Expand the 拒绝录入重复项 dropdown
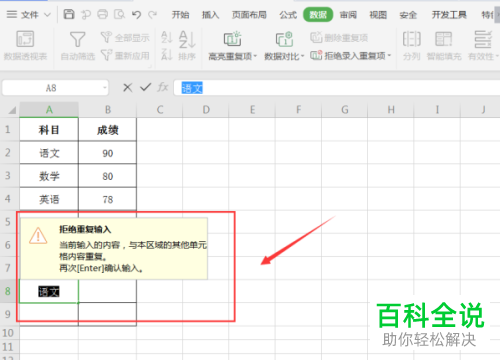 (x=389, y=56)
